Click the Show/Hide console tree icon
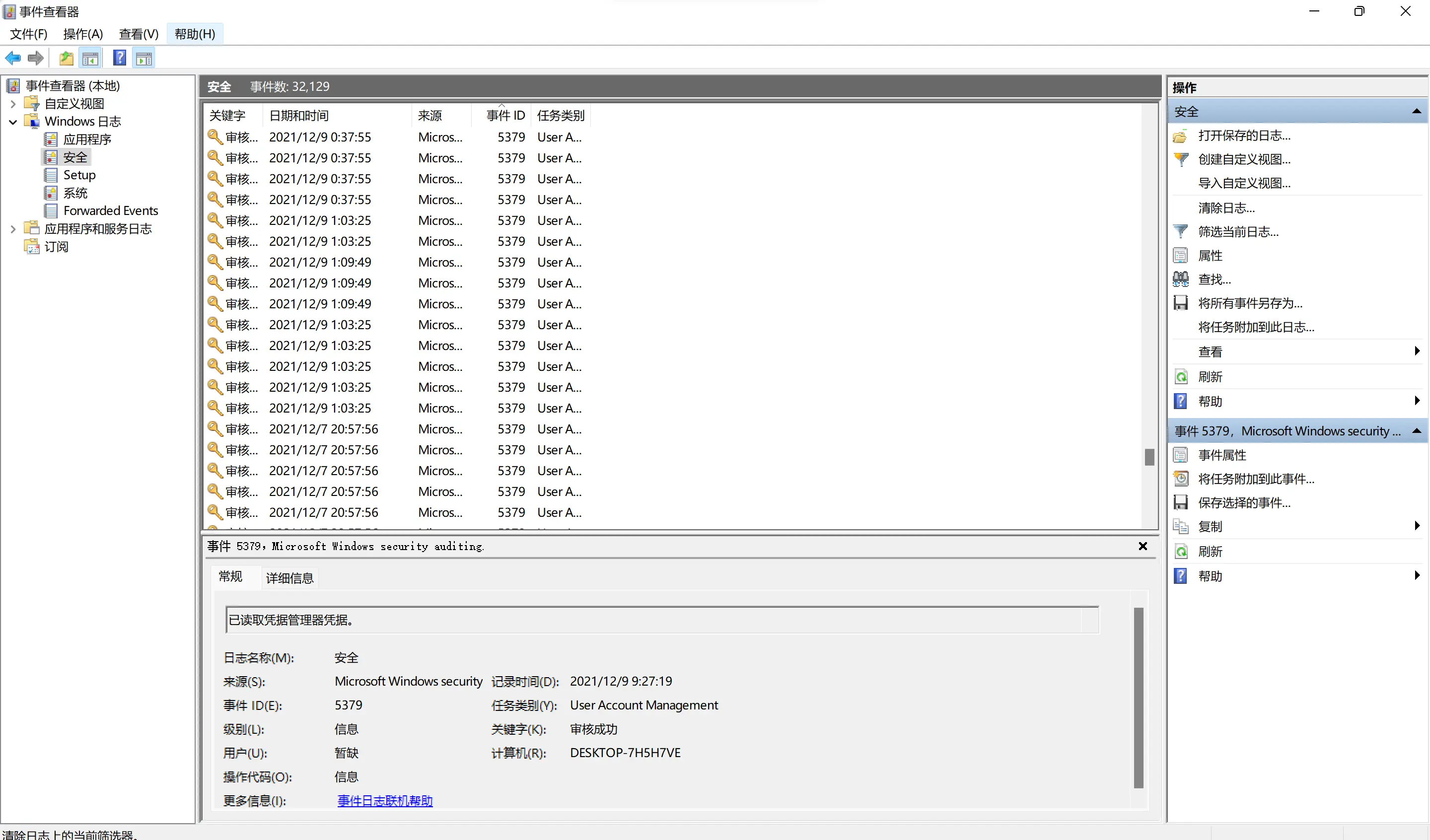 [91, 58]
